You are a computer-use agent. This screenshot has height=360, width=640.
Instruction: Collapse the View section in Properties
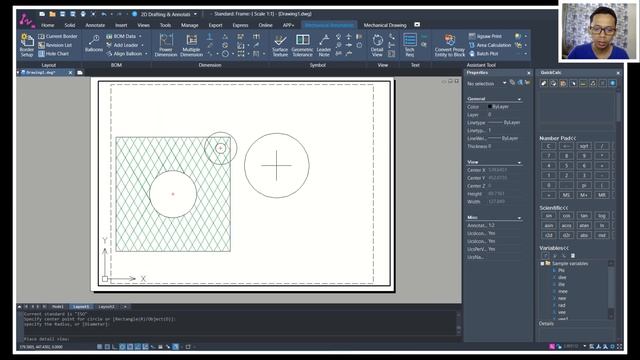pos(519,162)
